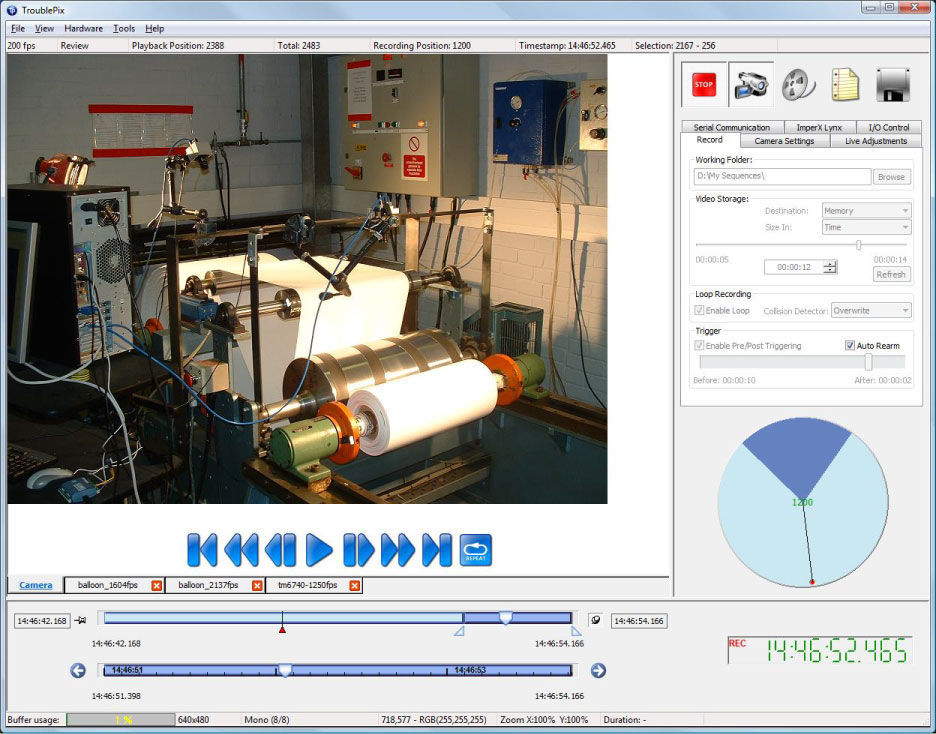Click the Play button in playback controls
This screenshot has height=734, width=936.
coord(318,549)
